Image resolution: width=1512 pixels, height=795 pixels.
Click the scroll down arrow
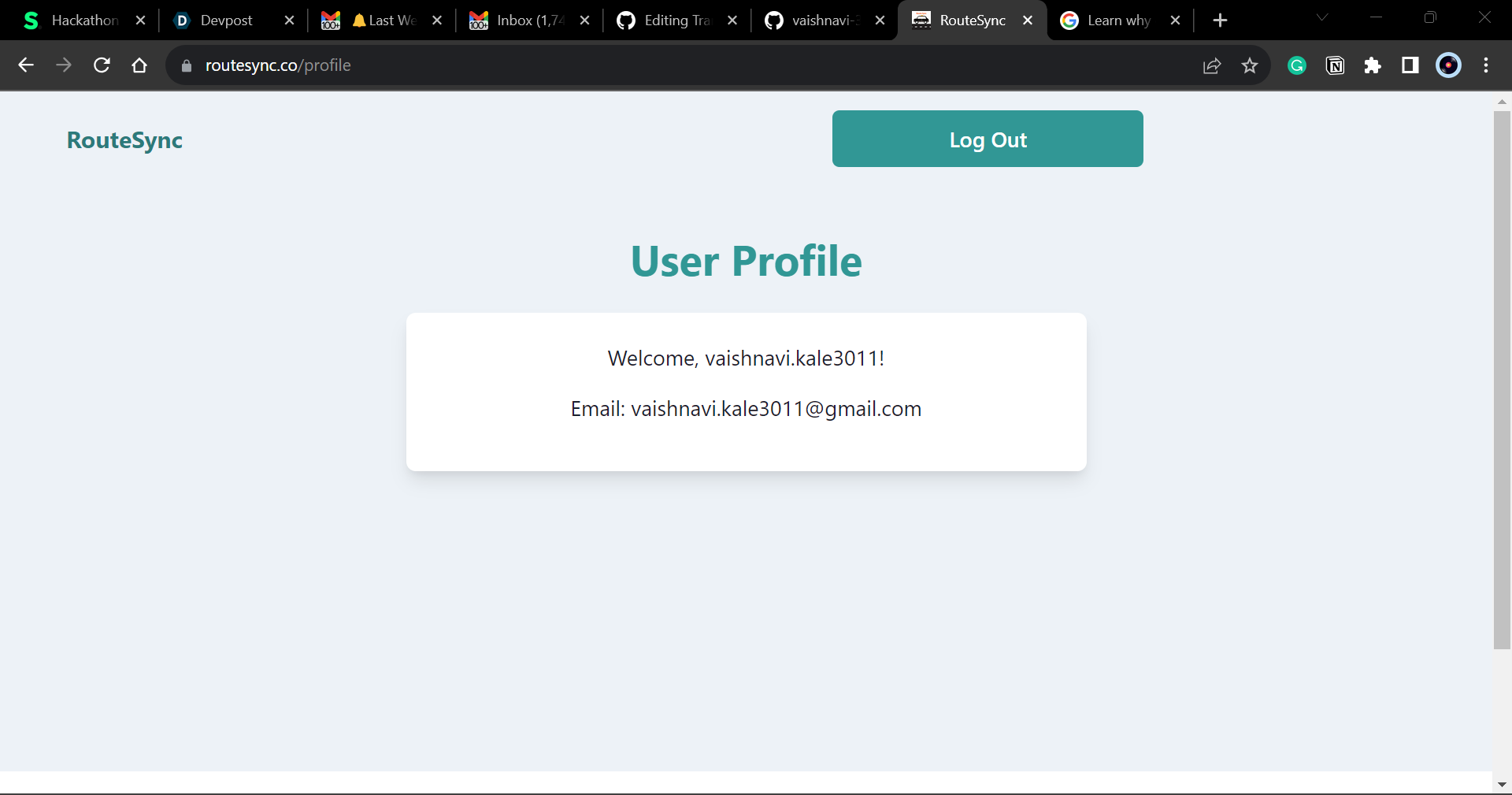tap(1502, 785)
